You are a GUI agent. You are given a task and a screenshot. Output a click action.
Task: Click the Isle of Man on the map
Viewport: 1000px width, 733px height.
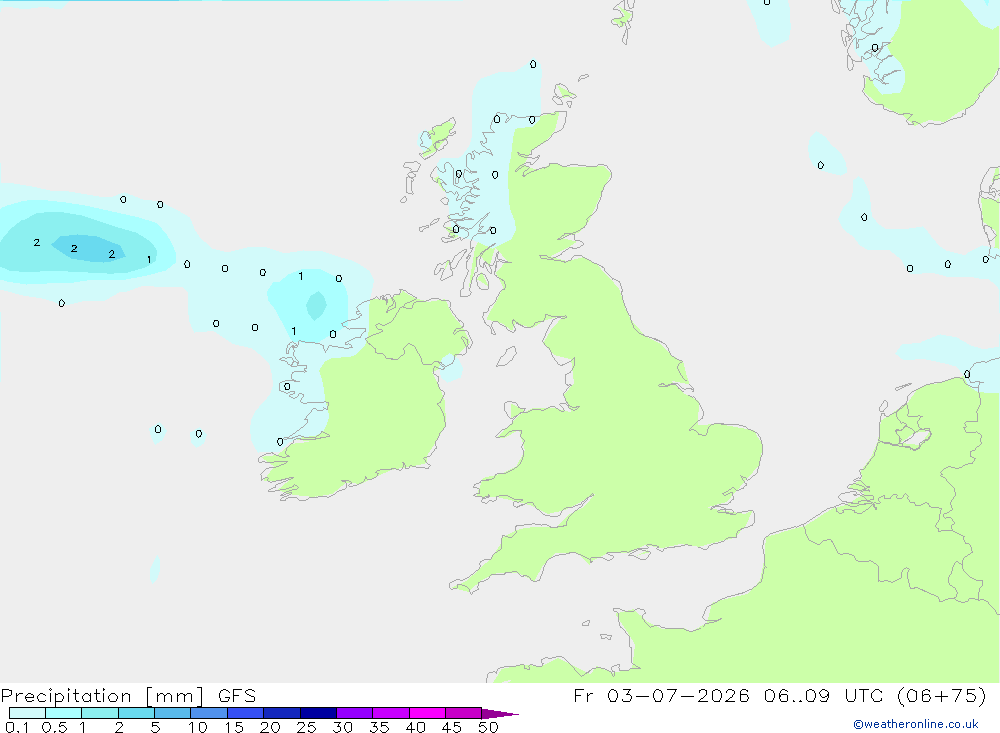(506, 356)
